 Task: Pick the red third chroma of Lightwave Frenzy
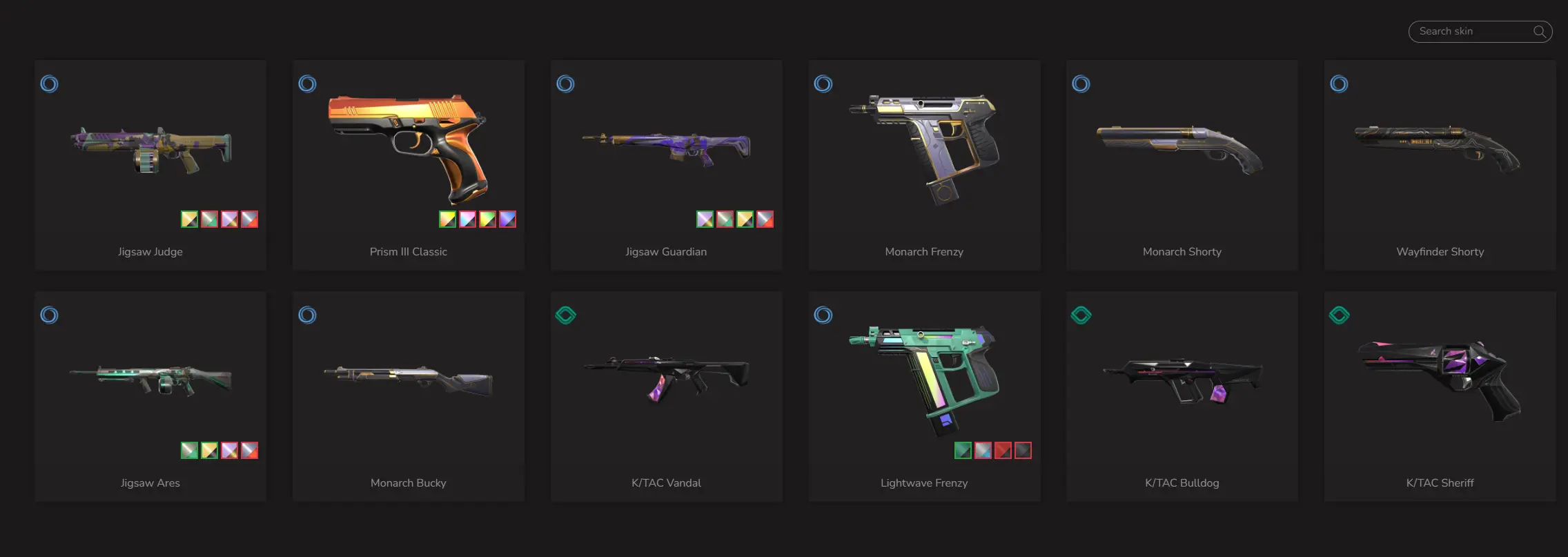1003,451
